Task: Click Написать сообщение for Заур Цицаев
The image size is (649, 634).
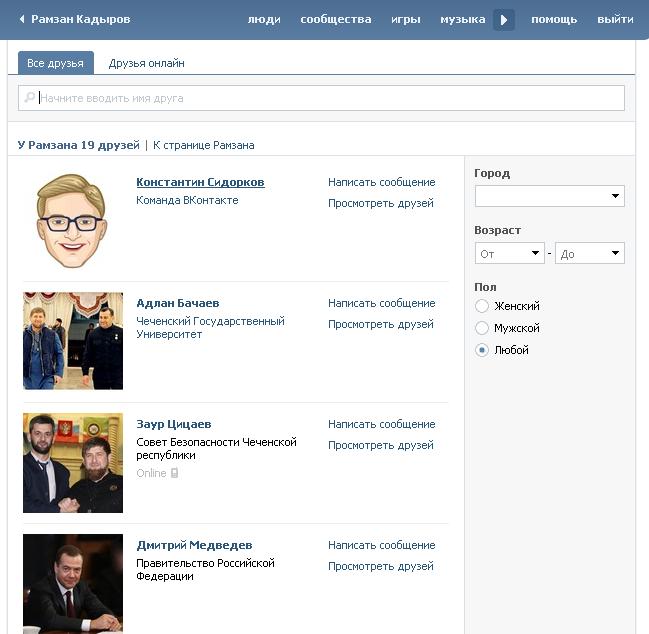Action: coord(382,424)
